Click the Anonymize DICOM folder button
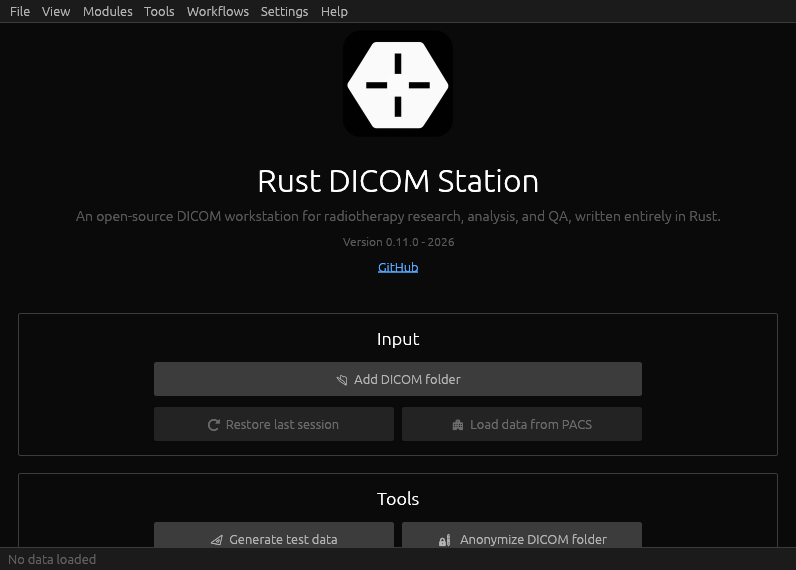Viewport: 796px width, 570px height. 522,535
